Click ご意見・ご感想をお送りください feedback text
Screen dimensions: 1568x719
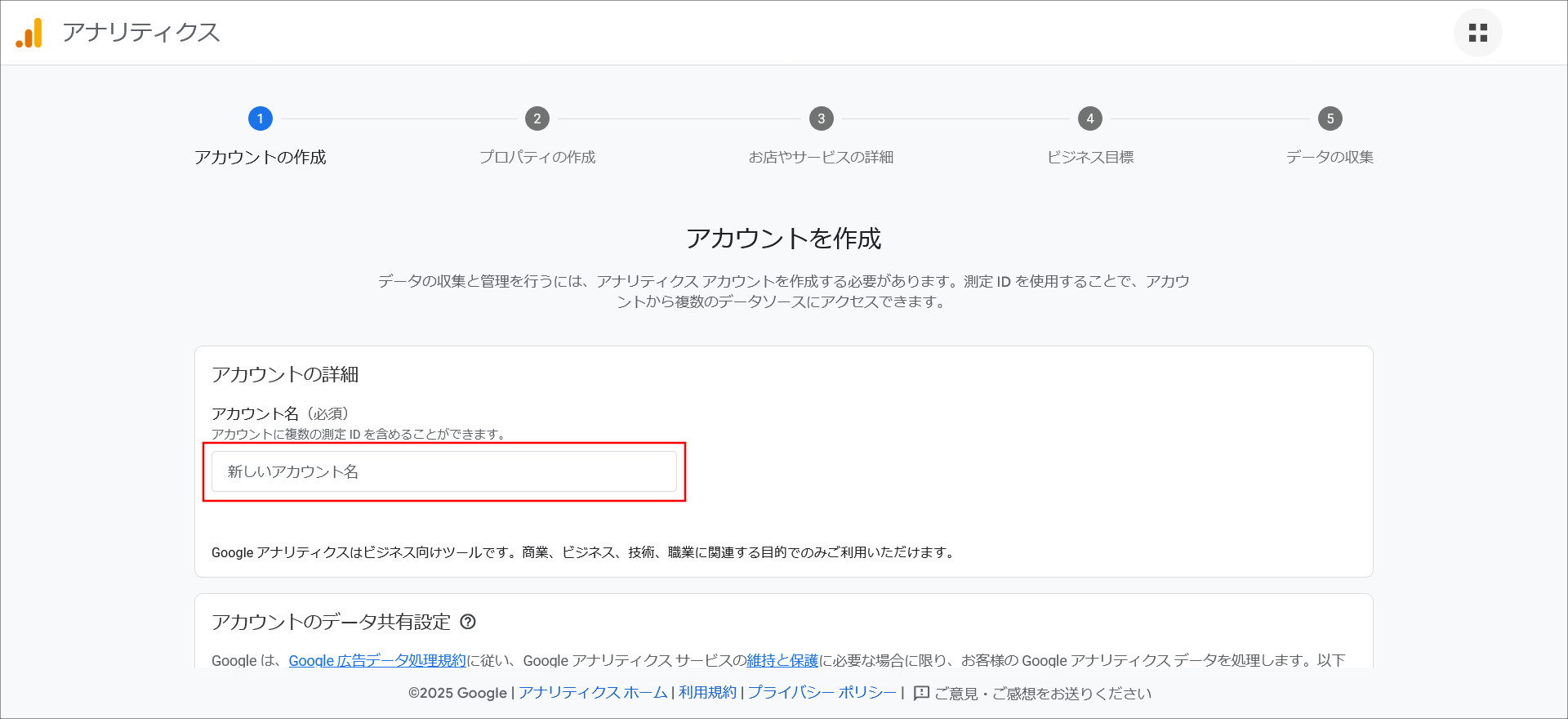coord(1043,694)
